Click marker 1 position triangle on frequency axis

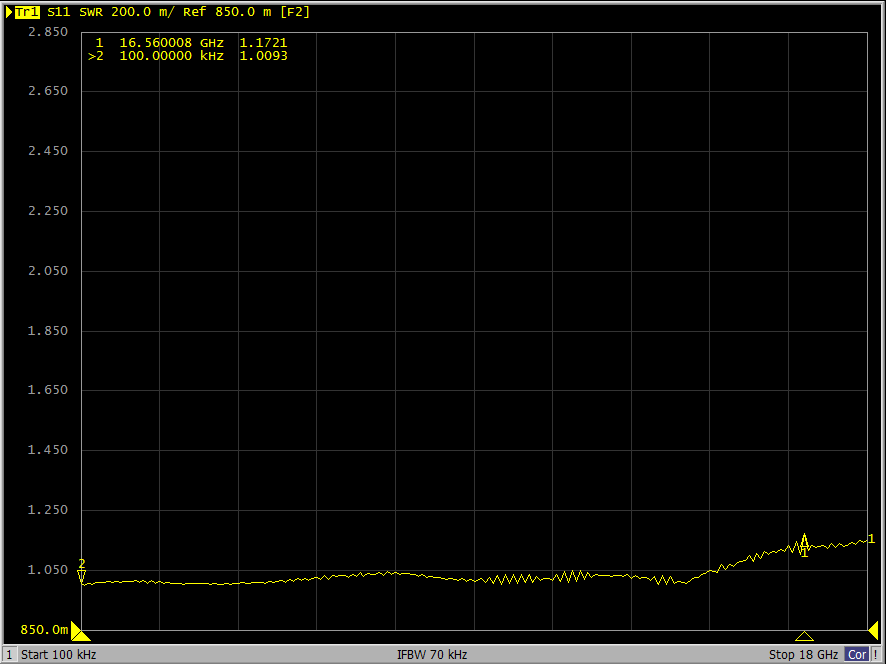click(804, 636)
